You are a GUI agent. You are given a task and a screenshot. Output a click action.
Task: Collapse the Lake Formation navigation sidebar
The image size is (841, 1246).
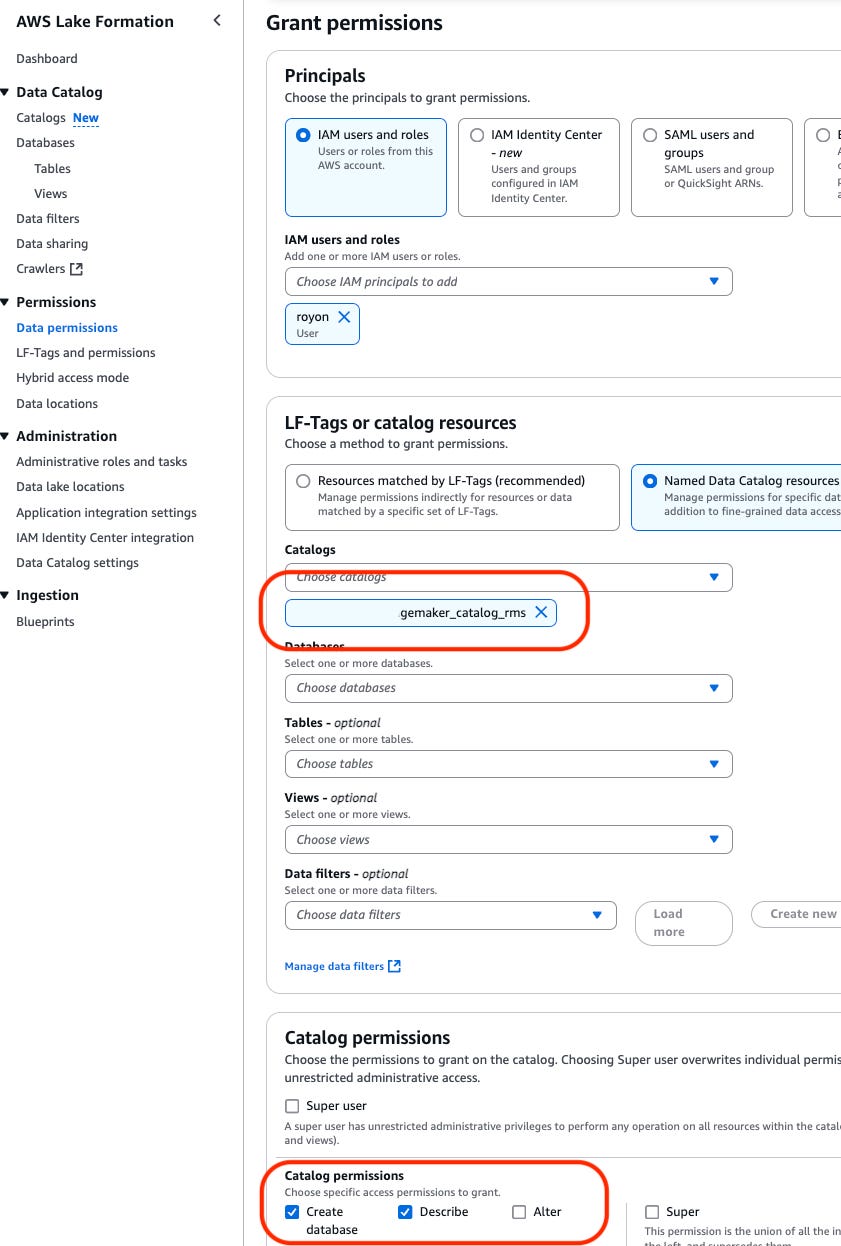point(216,20)
